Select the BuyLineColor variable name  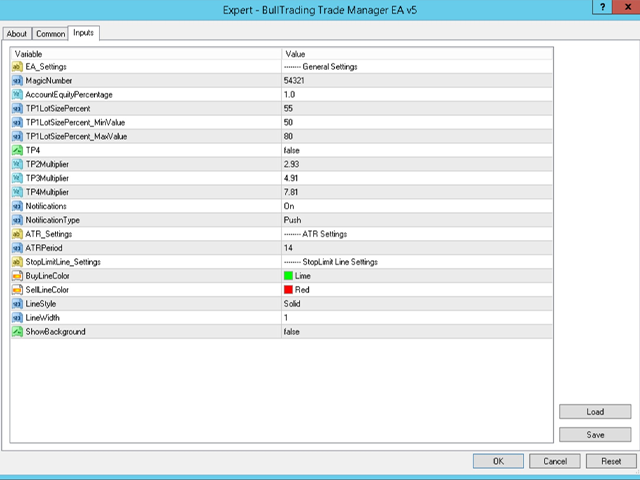[47, 276]
